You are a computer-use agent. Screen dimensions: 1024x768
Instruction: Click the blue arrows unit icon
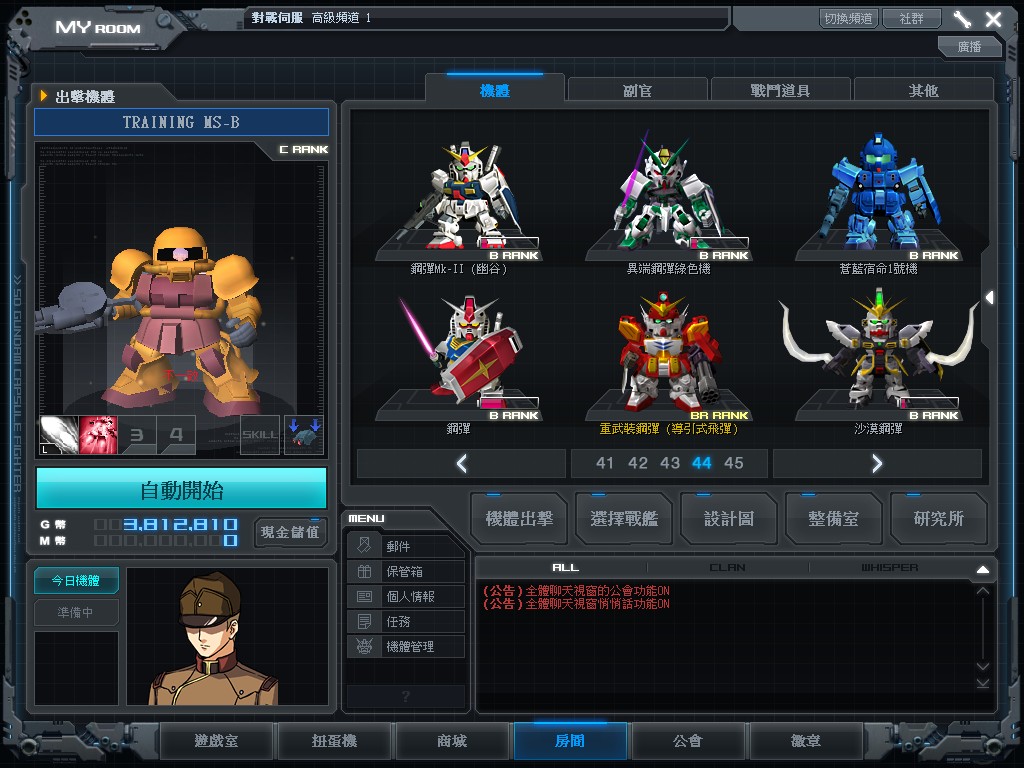pos(304,435)
